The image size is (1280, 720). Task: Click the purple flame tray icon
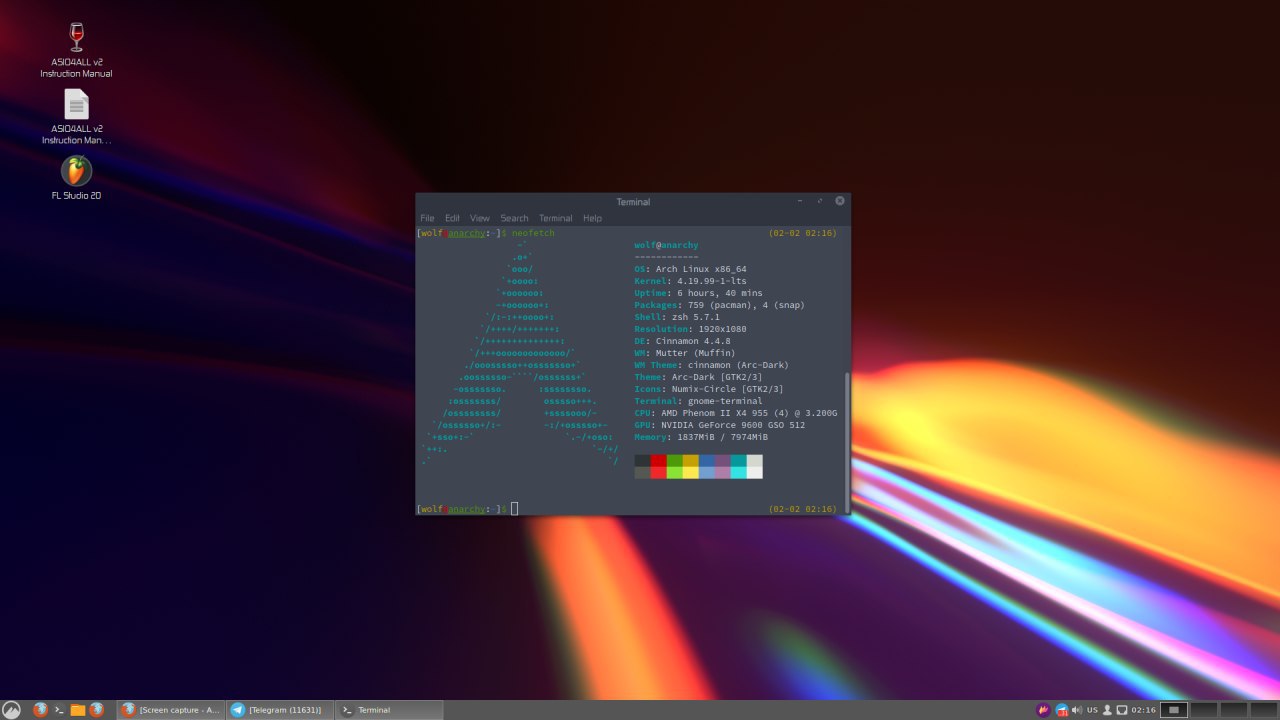pyautogui.click(x=1043, y=710)
